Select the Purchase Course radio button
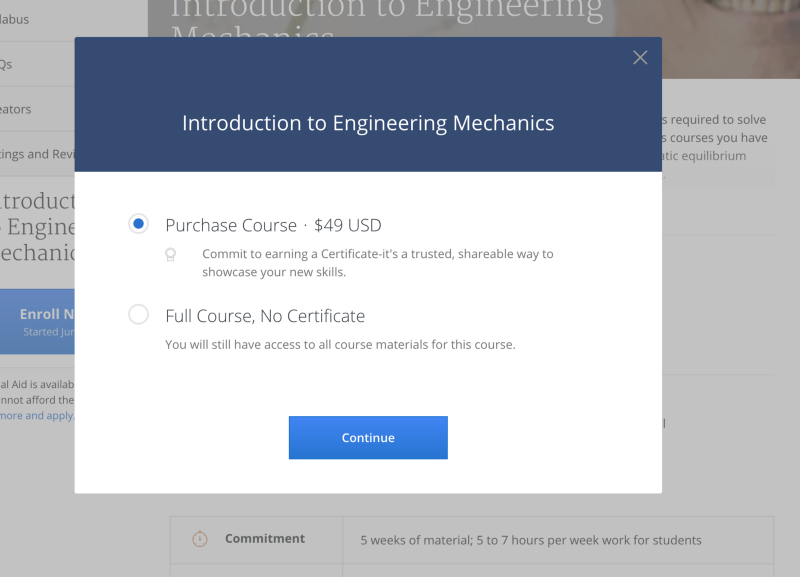 (x=139, y=224)
